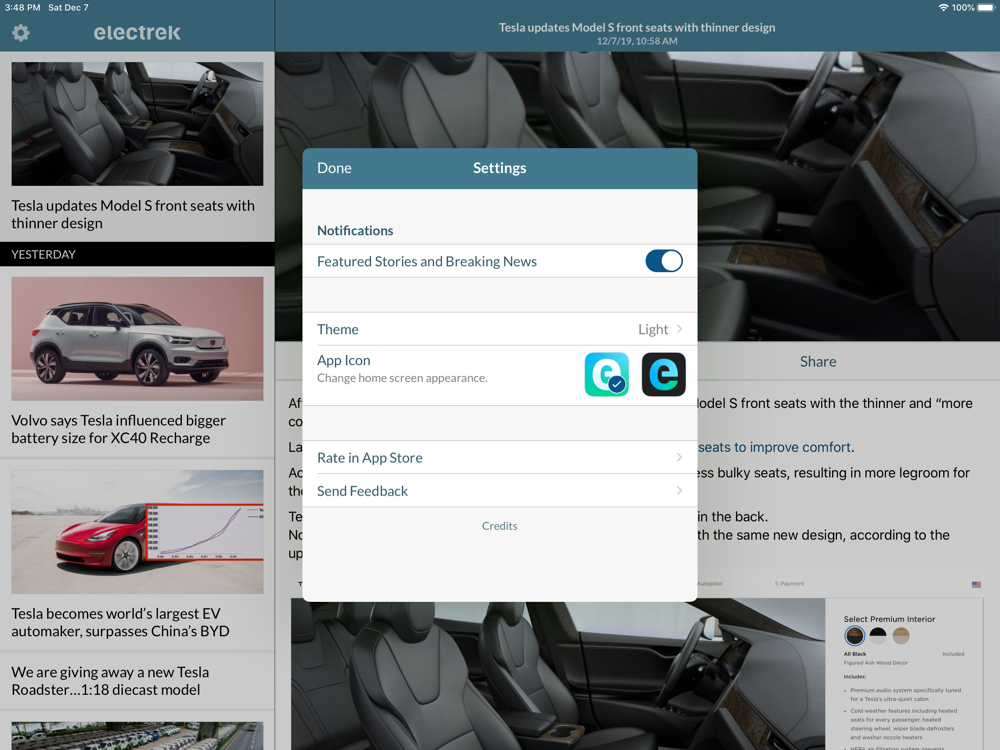Open the Tesla Model S seats article thumbnail
1000x750 pixels.
click(x=137, y=124)
